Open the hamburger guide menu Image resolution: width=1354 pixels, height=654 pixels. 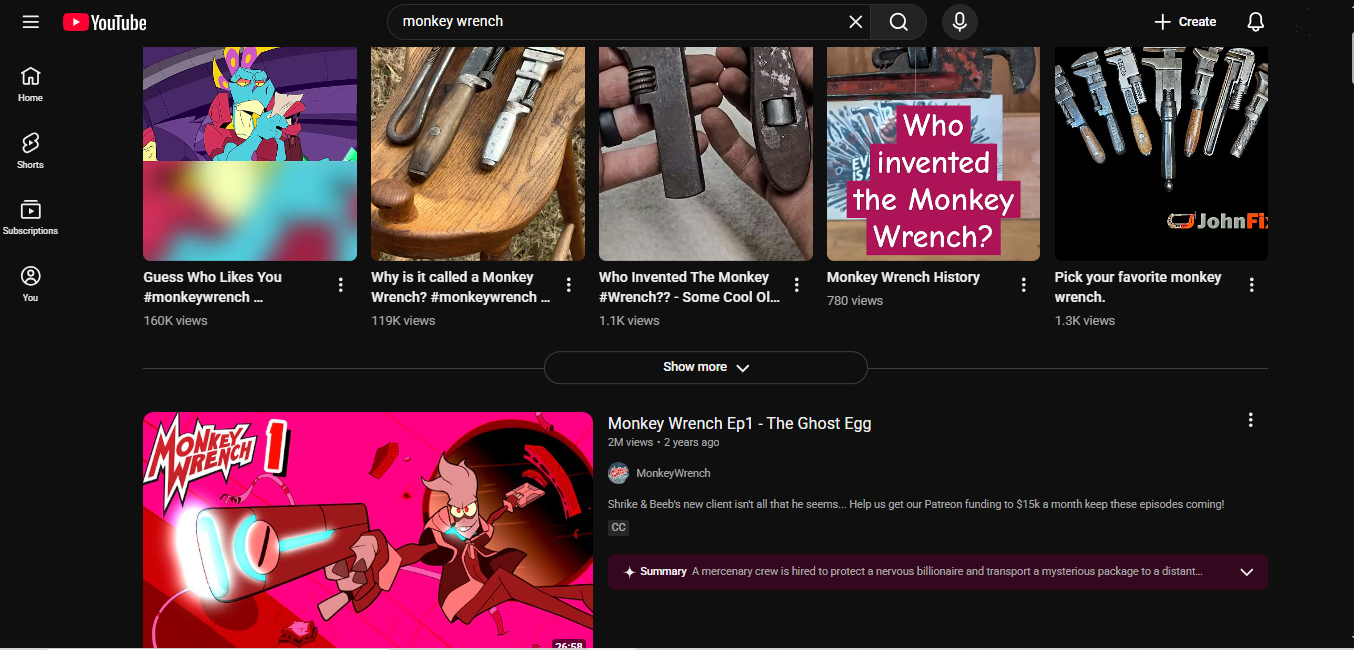(31, 22)
